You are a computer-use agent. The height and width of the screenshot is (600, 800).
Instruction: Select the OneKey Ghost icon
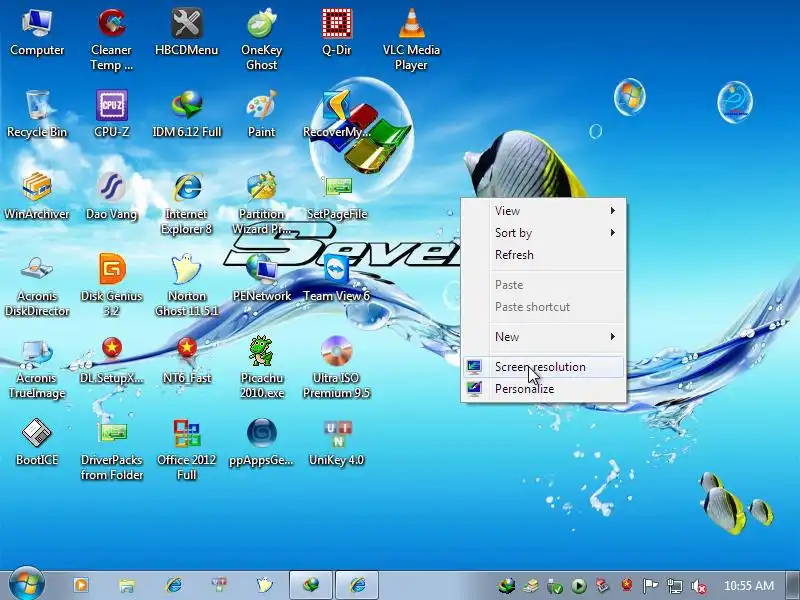click(x=261, y=40)
